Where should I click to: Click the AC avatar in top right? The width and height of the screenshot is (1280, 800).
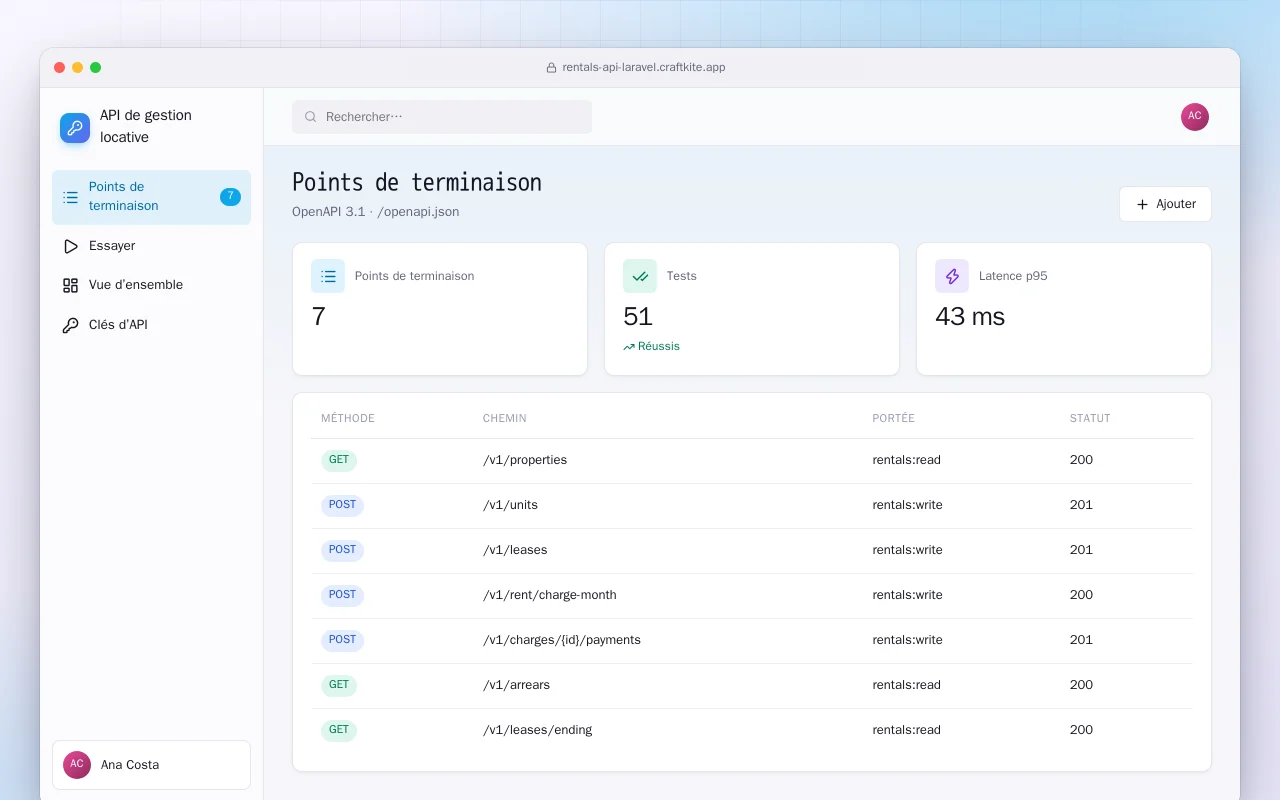tap(1195, 117)
